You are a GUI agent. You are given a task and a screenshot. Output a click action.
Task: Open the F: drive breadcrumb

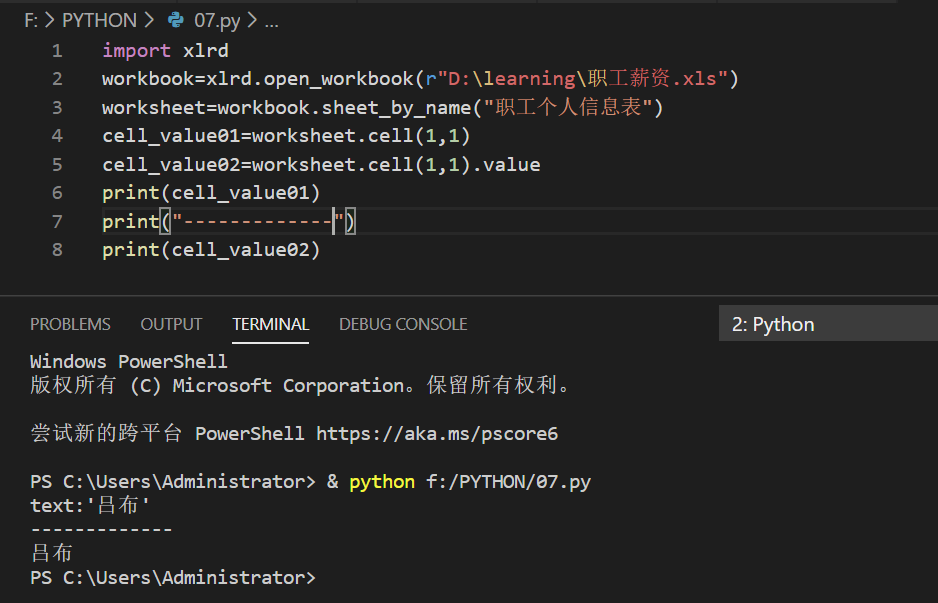(x=31, y=20)
